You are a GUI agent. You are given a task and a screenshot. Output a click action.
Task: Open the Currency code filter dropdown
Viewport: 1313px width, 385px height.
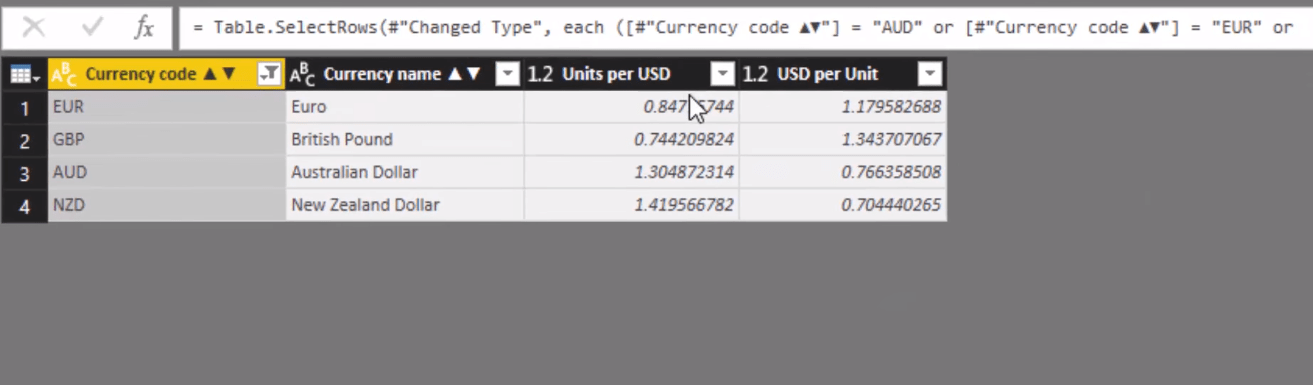coord(268,74)
